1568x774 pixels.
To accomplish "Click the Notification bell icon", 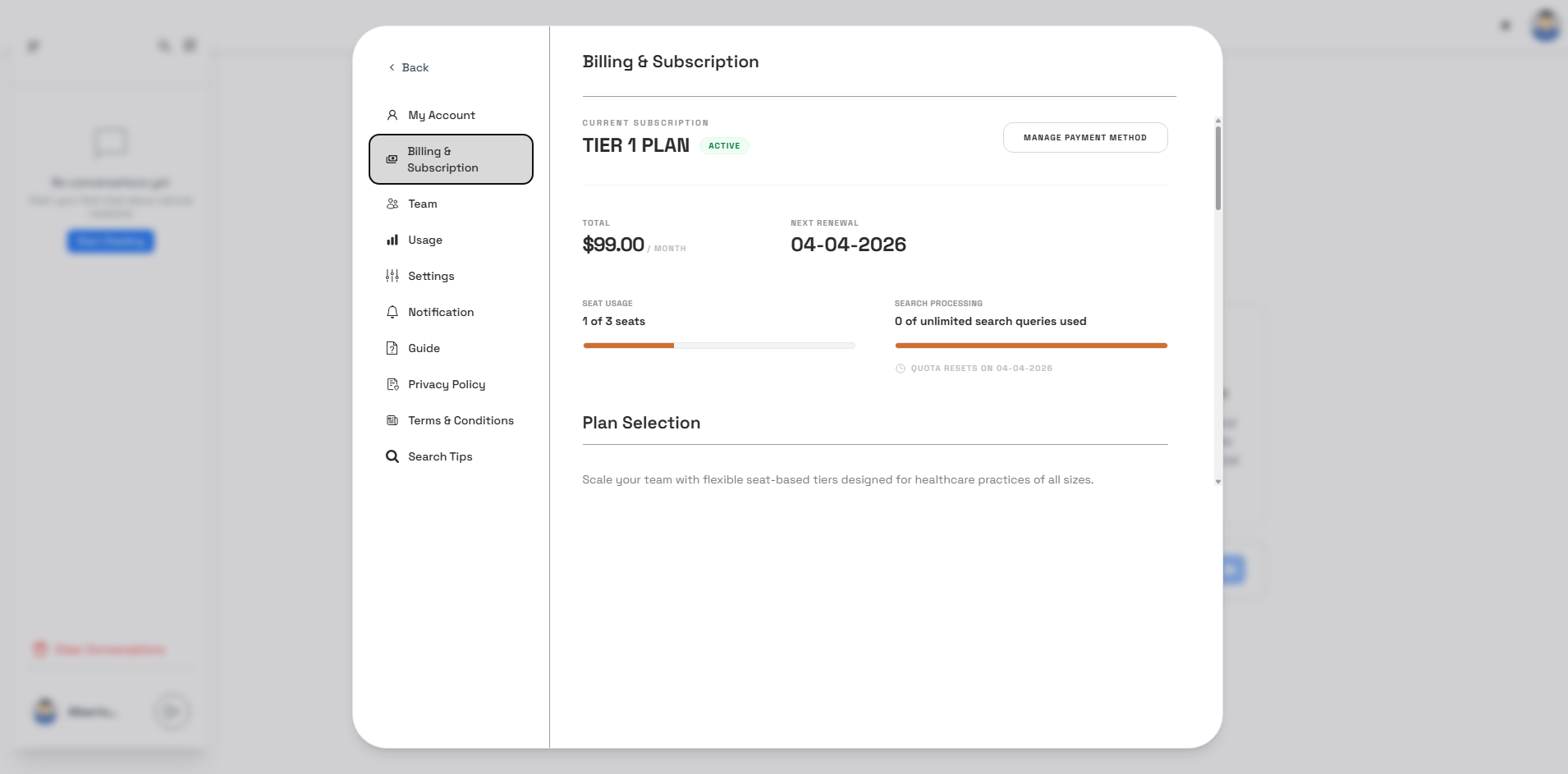I will pos(392,312).
